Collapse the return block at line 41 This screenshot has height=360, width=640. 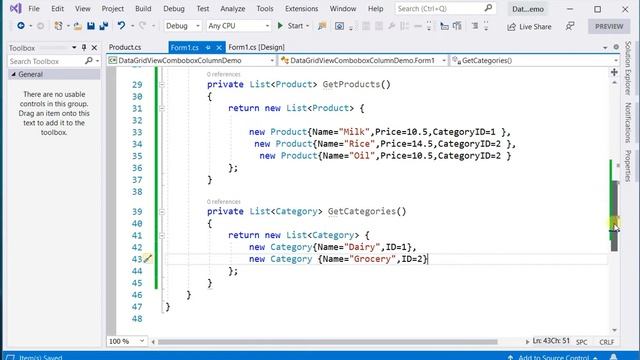162,236
